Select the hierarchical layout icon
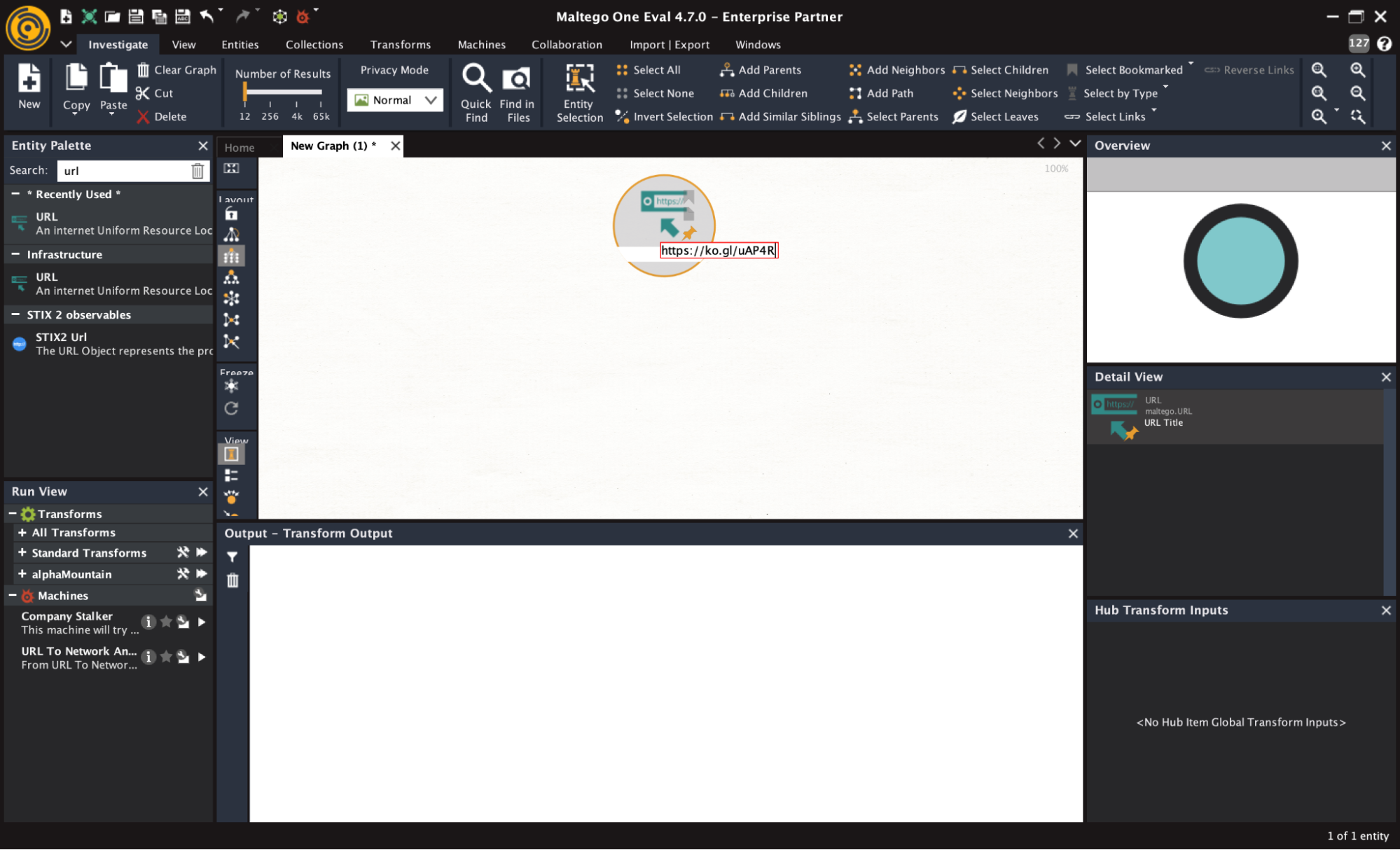 pos(231,278)
